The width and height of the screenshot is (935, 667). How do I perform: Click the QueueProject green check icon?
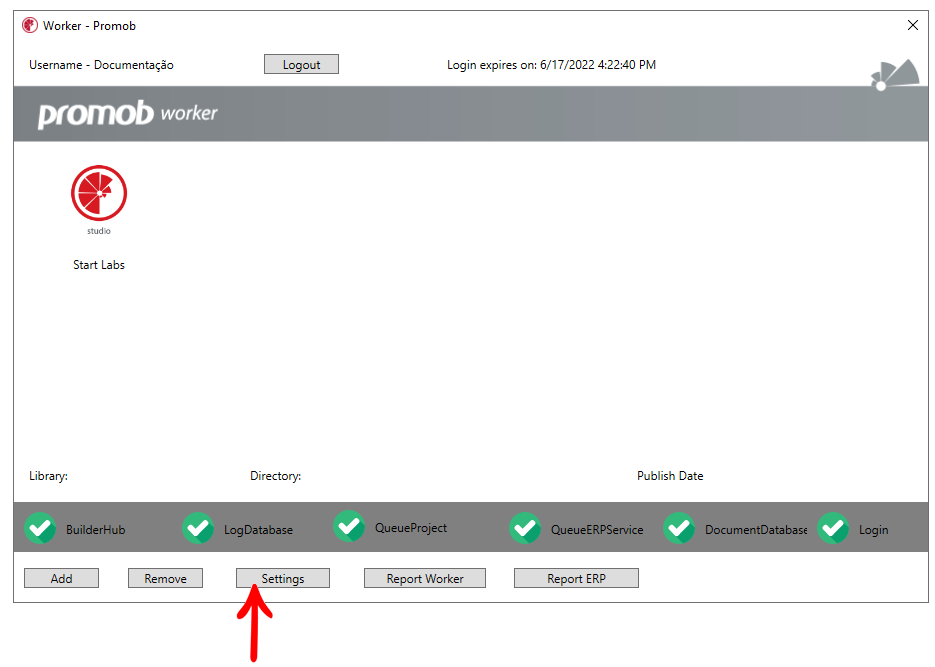pos(349,526)
